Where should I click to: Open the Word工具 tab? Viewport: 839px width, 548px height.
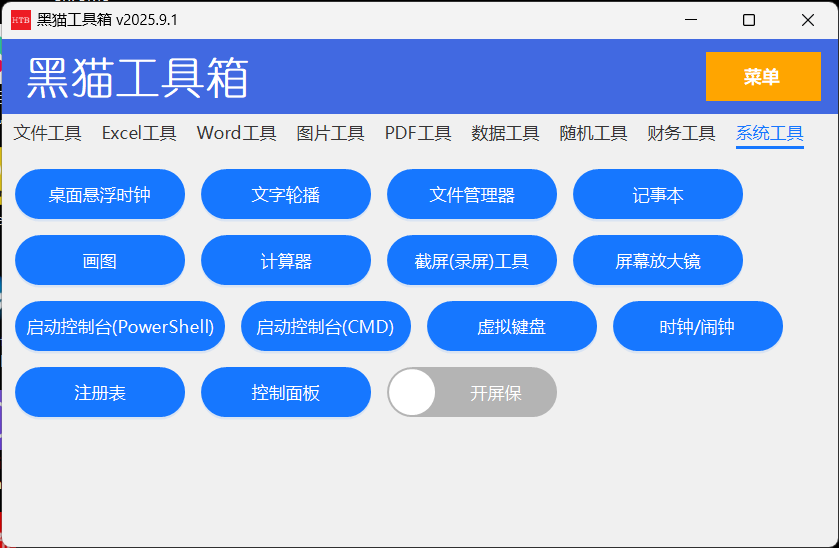click(x=236, y=133)
